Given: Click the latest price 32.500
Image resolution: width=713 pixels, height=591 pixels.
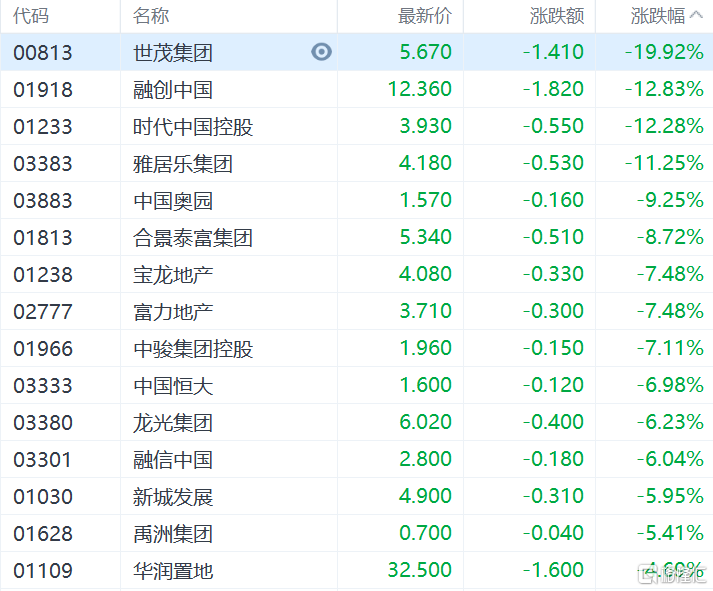Looking at the screenshot, I should coord(420,570).
